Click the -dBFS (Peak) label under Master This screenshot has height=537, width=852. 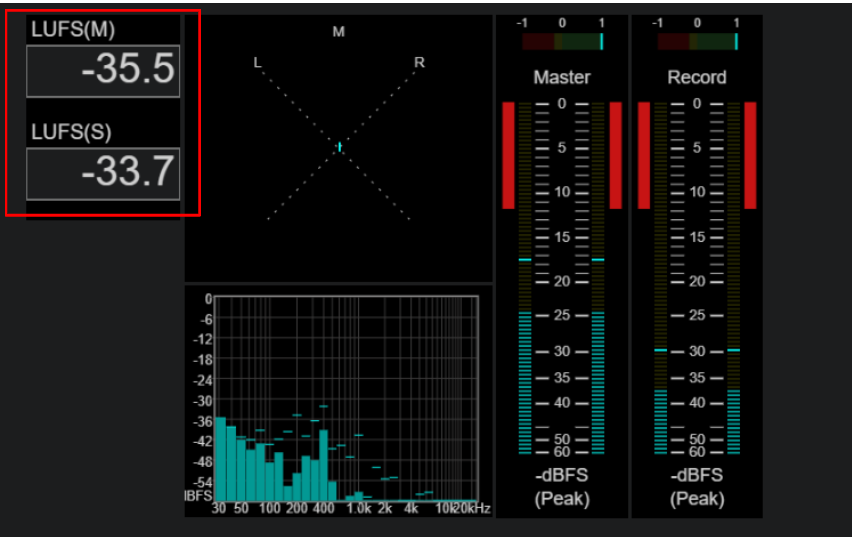[x=562, y=487]
